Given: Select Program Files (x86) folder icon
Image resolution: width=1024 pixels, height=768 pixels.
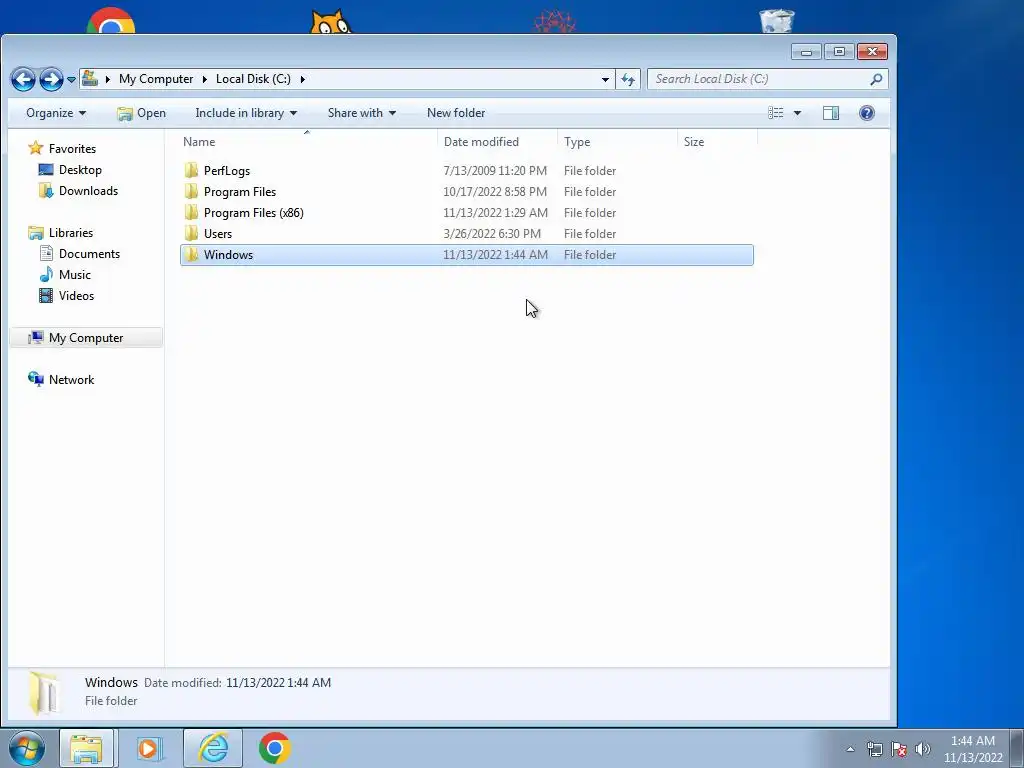Looking at the screenshot, I should coord(191,212).
